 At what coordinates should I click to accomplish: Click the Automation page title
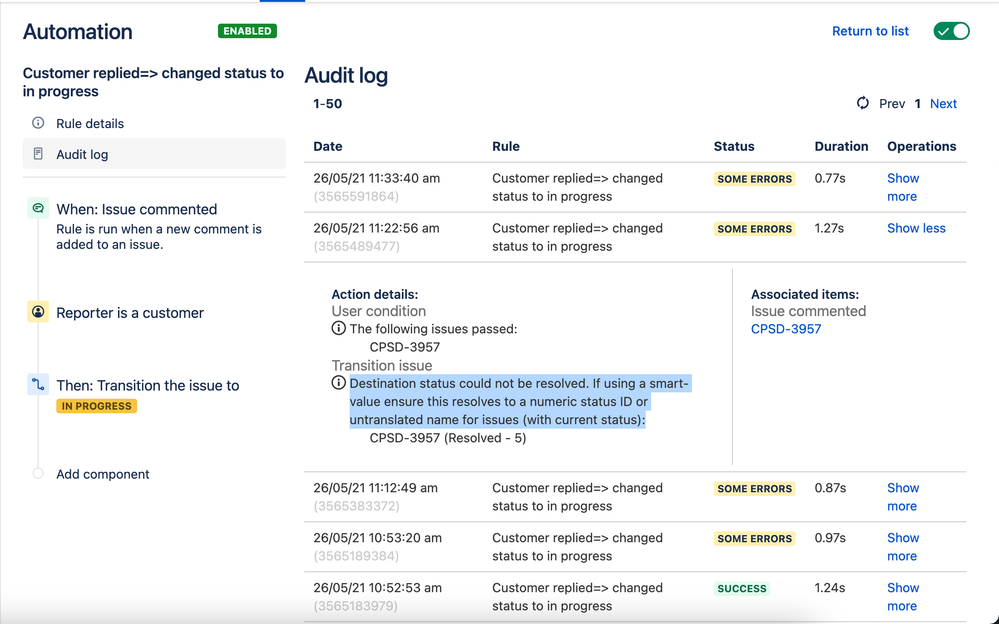point(78,31)
